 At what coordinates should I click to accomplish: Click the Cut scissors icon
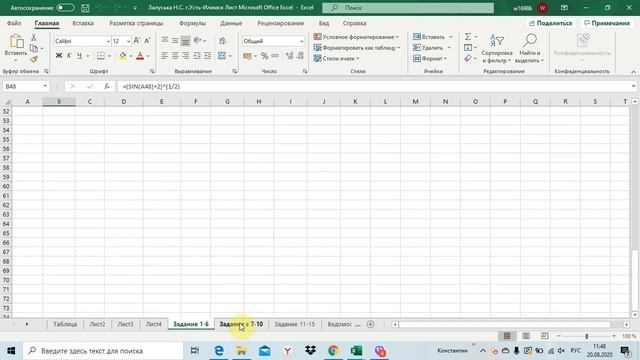(x=34, y=38)
